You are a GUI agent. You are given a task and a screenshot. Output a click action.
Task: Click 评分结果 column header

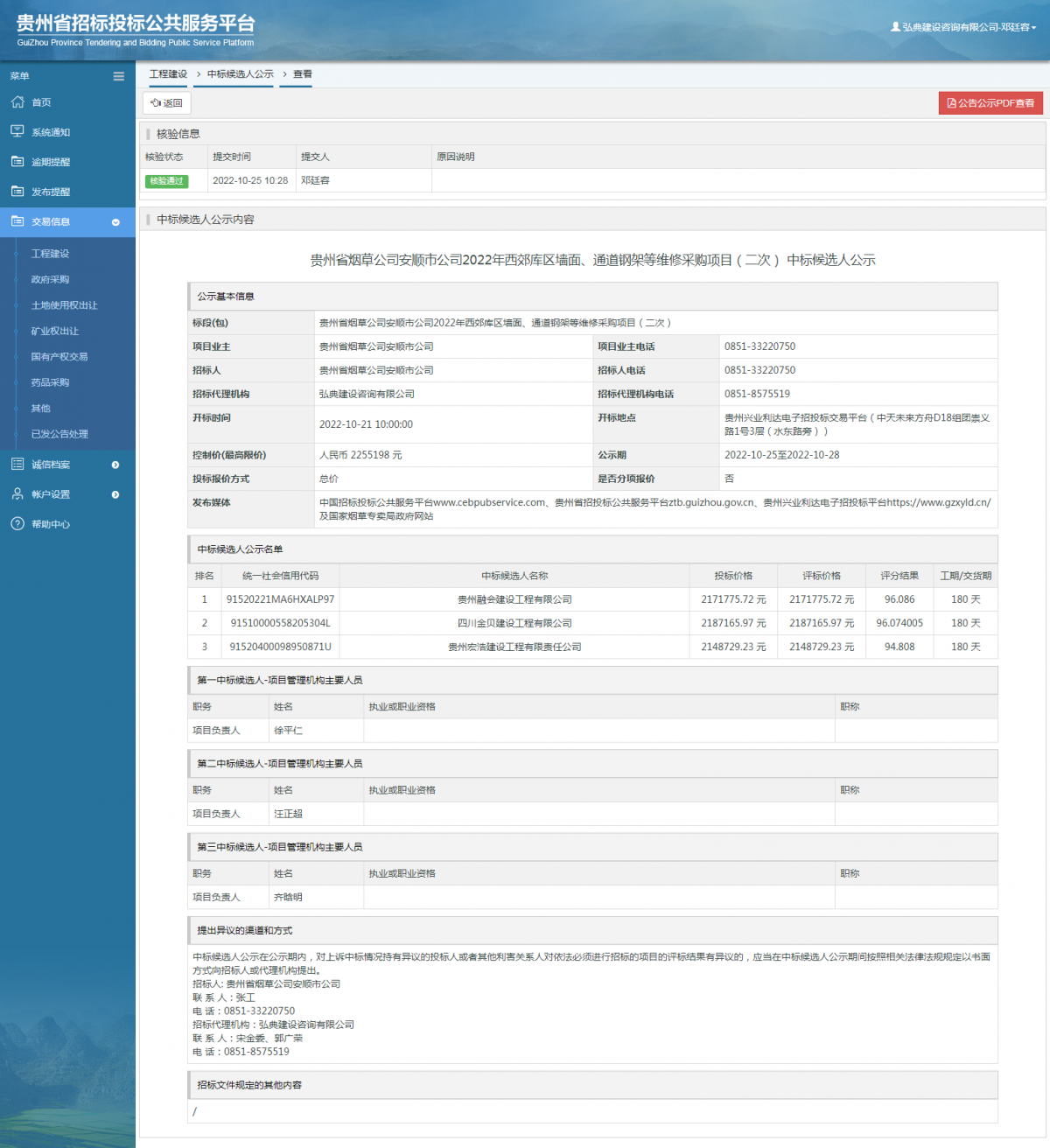pyautogui.click(x=899, y=576)
